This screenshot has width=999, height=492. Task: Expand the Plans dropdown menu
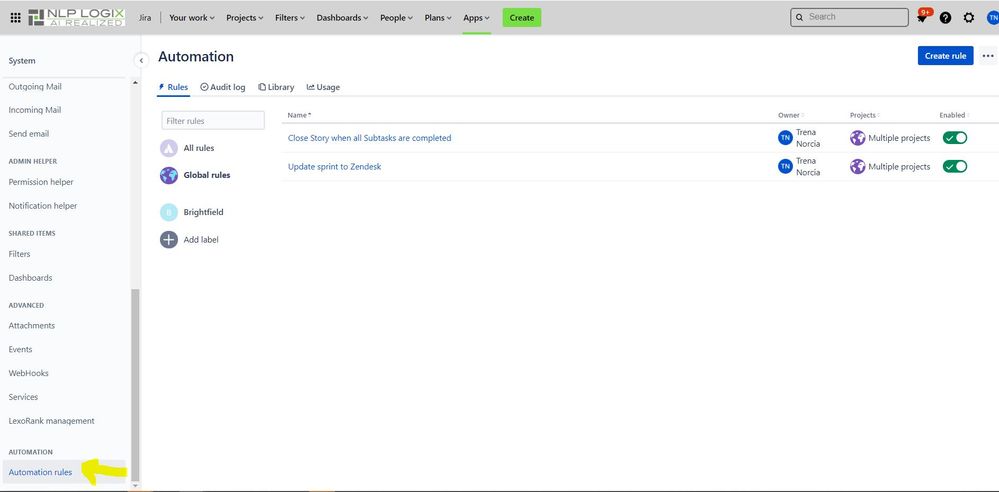point(438,18)
